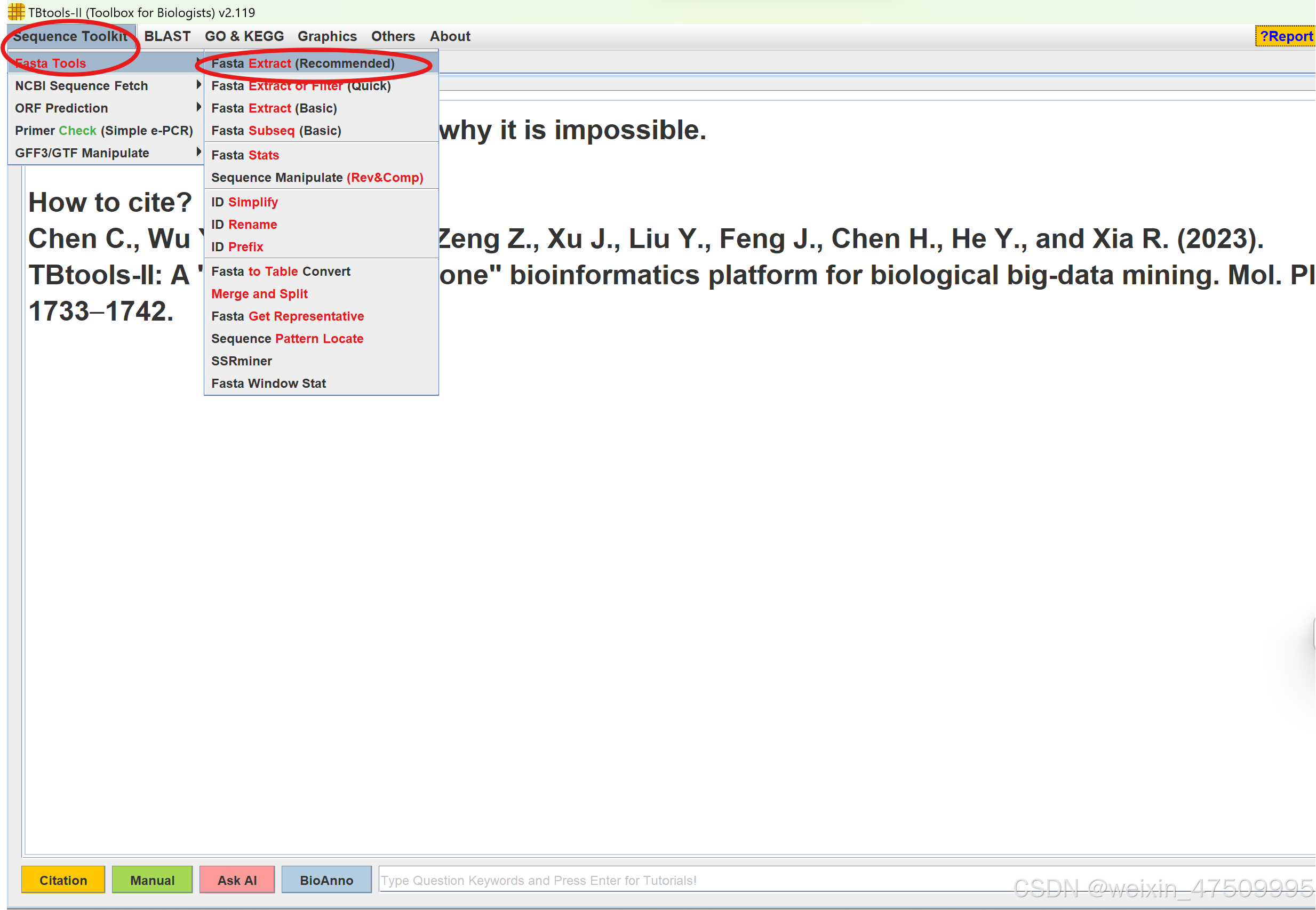The height and width of the screenshot is (910, 1316).
Task: Select Fasta Extract (Recommended) entry
Action: tap(303, 63)
